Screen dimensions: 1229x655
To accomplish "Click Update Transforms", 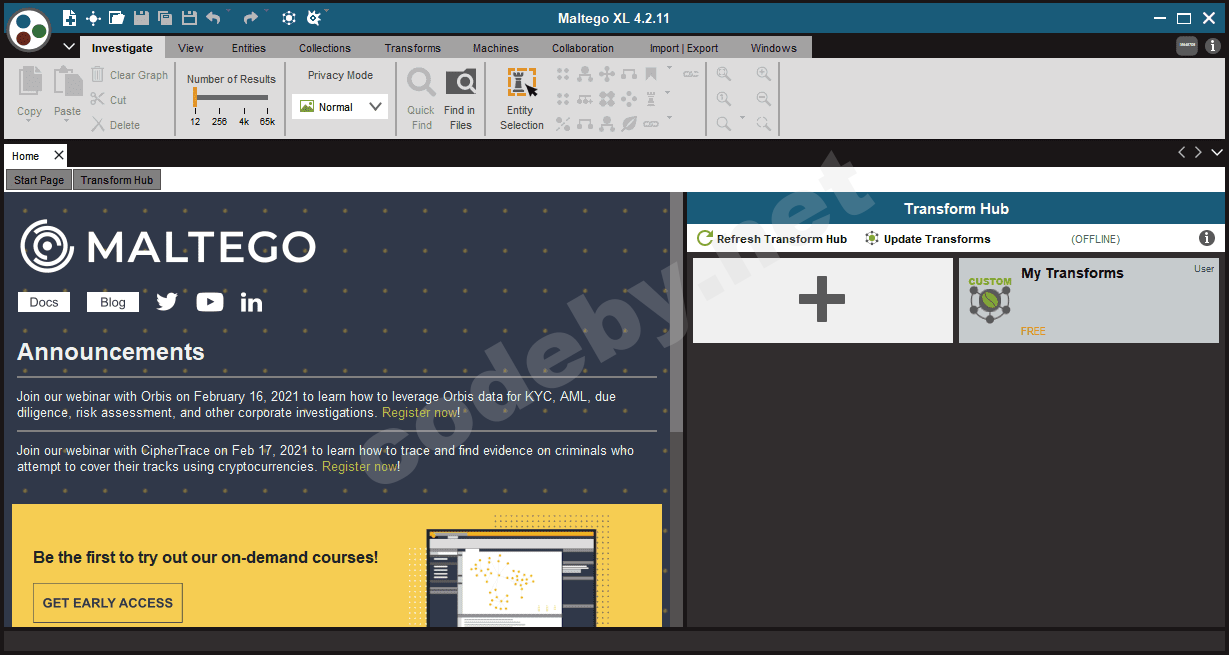I will [927, 239].
